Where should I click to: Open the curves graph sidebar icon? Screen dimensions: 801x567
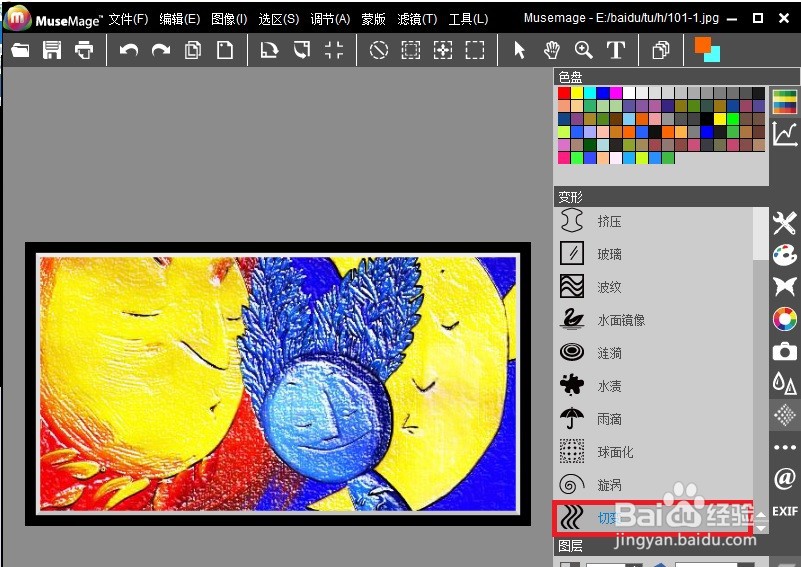tap(785, 134)
